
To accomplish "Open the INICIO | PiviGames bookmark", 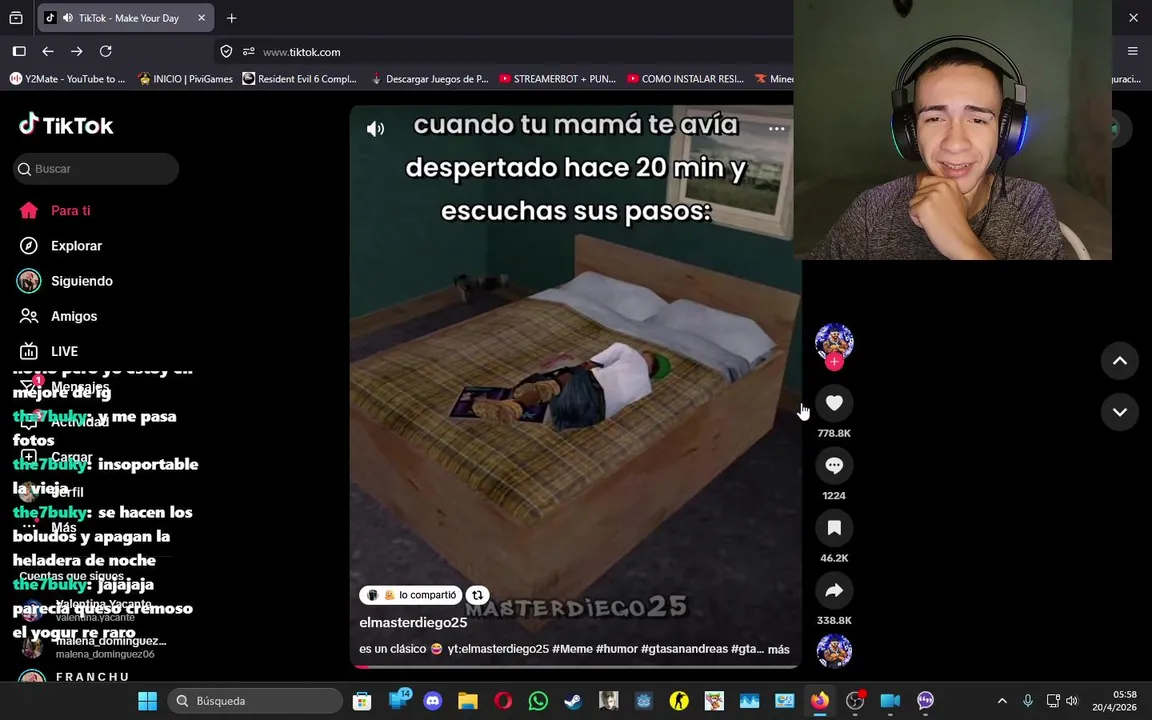I will coord(186,79).
